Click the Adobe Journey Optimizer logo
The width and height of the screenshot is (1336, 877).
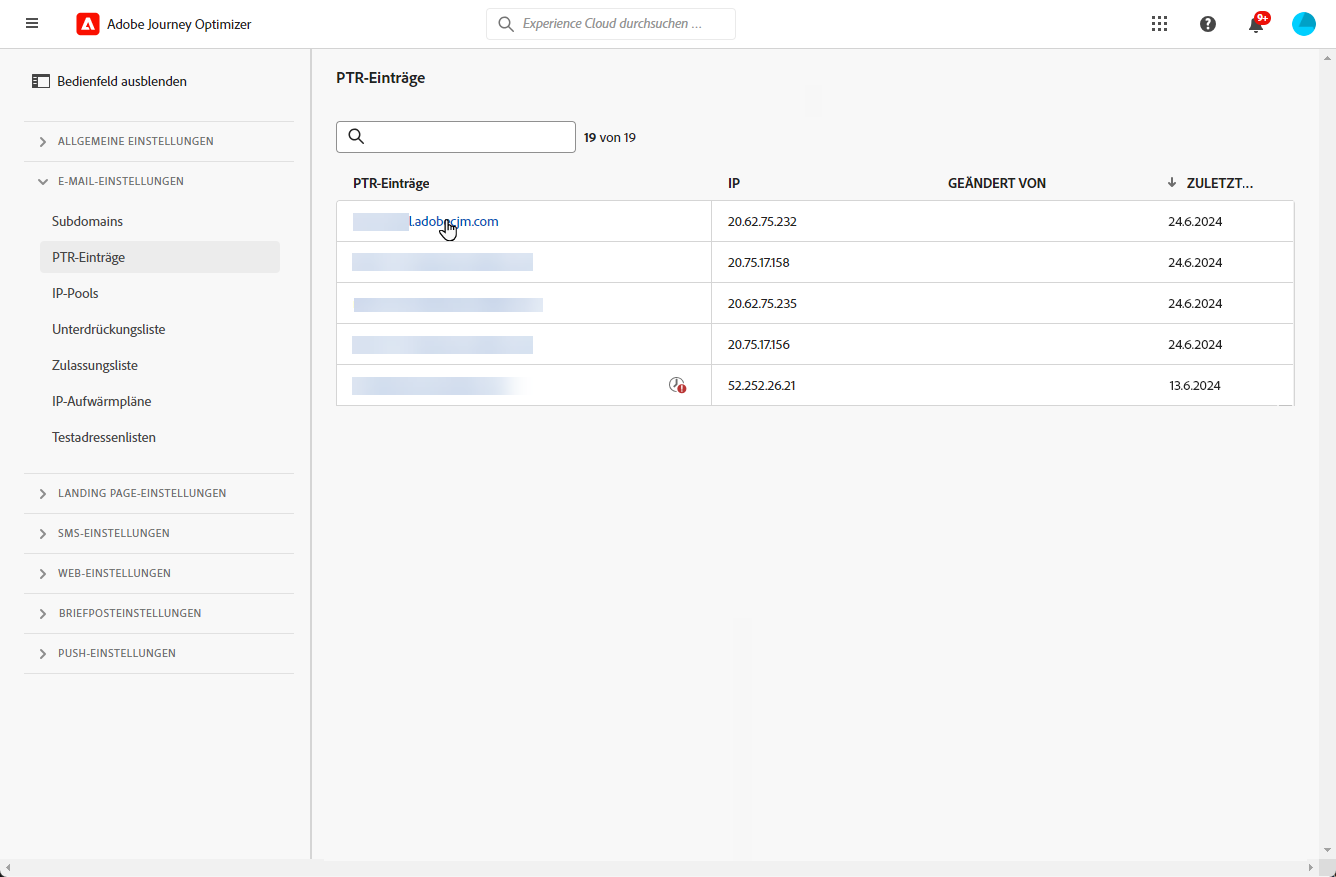pos(88,24)
